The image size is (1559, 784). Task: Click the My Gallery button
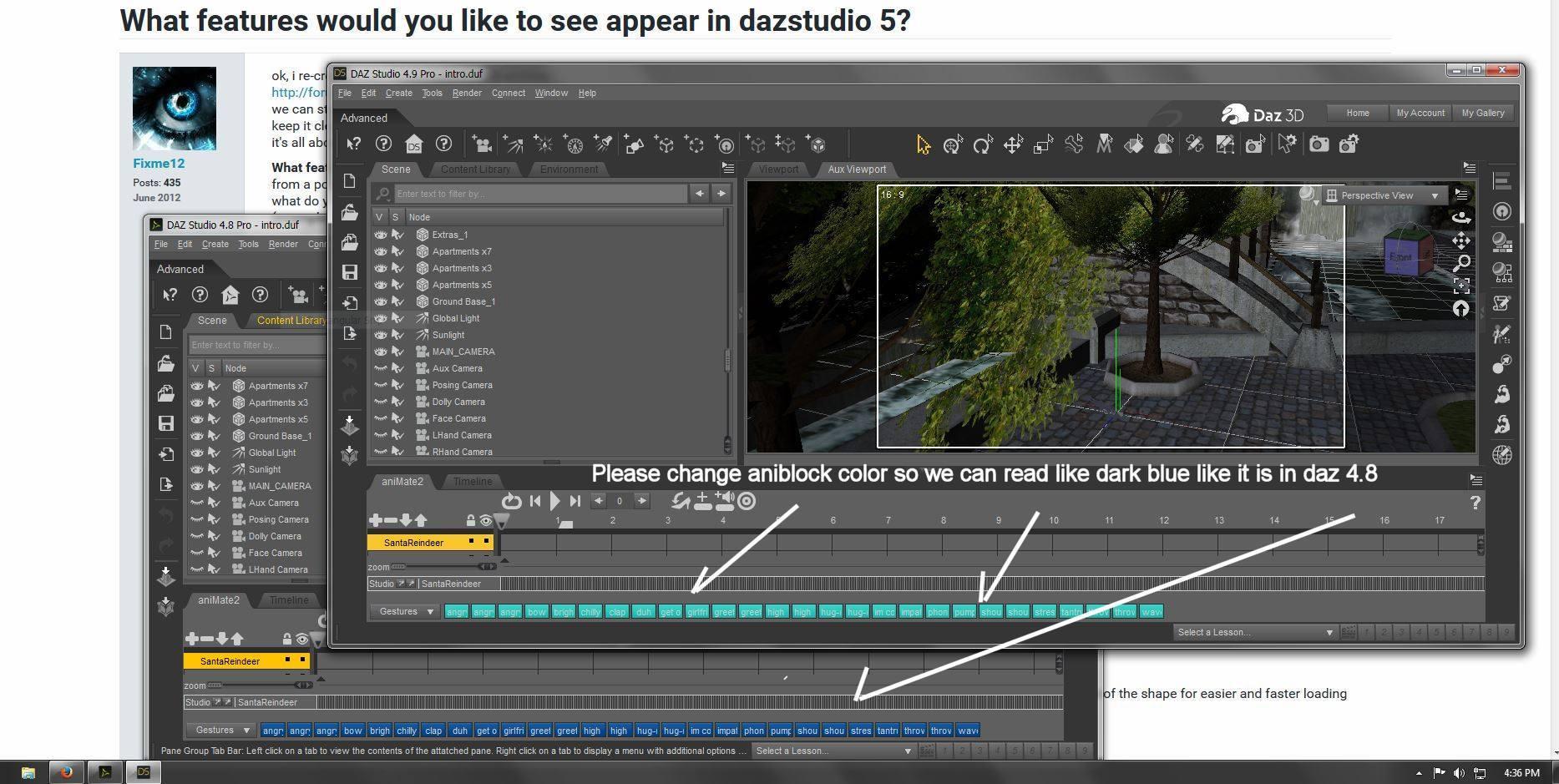[1483, 113]
